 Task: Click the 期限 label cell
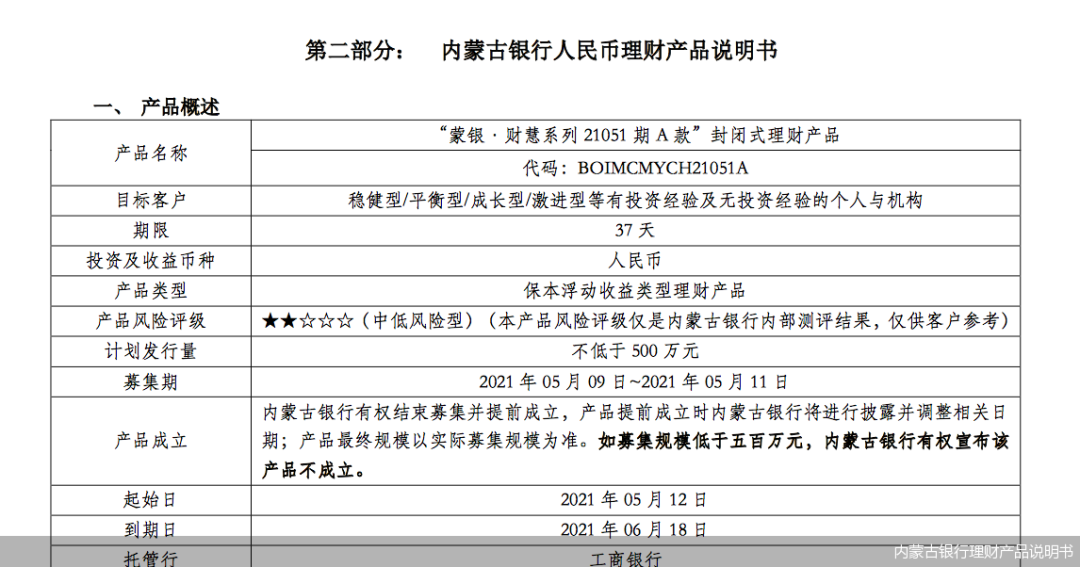[x=151, y=231]
